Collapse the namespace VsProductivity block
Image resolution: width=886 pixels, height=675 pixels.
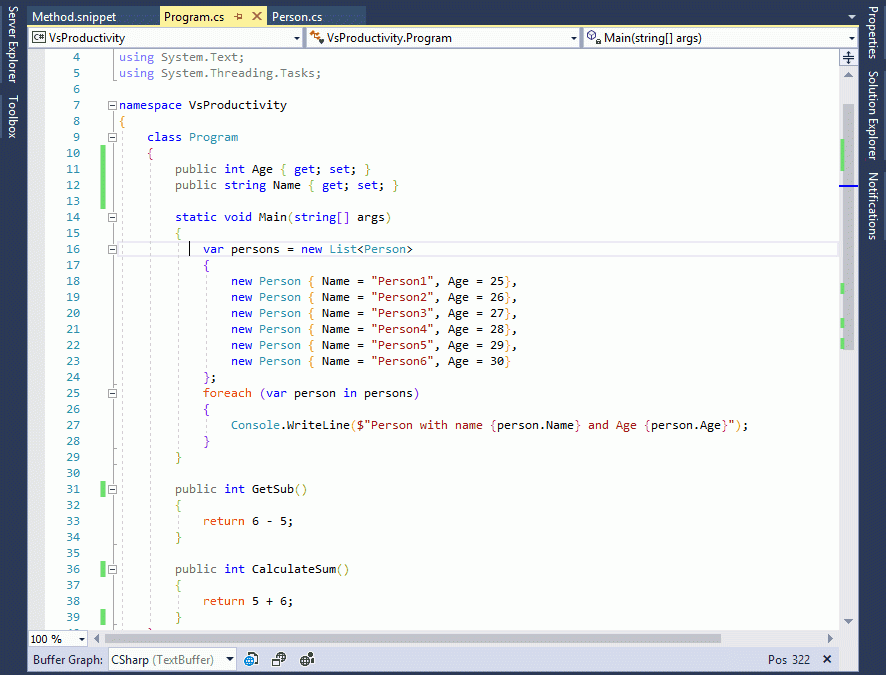(x=112, y=105)
